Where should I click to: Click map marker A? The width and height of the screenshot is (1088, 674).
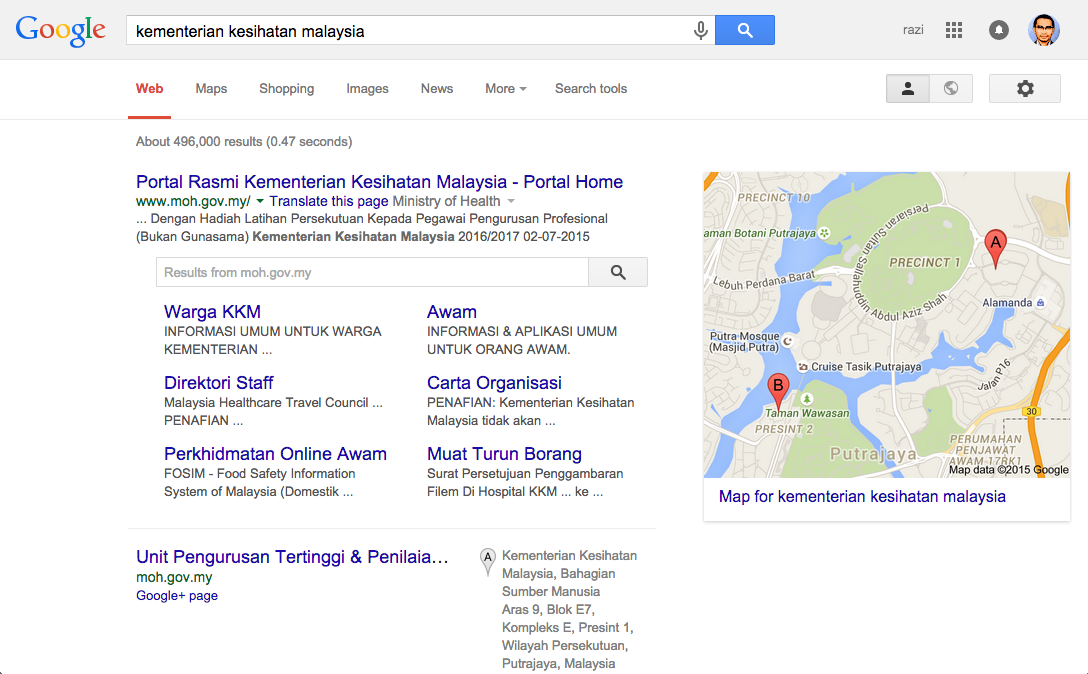click(996, 248)
